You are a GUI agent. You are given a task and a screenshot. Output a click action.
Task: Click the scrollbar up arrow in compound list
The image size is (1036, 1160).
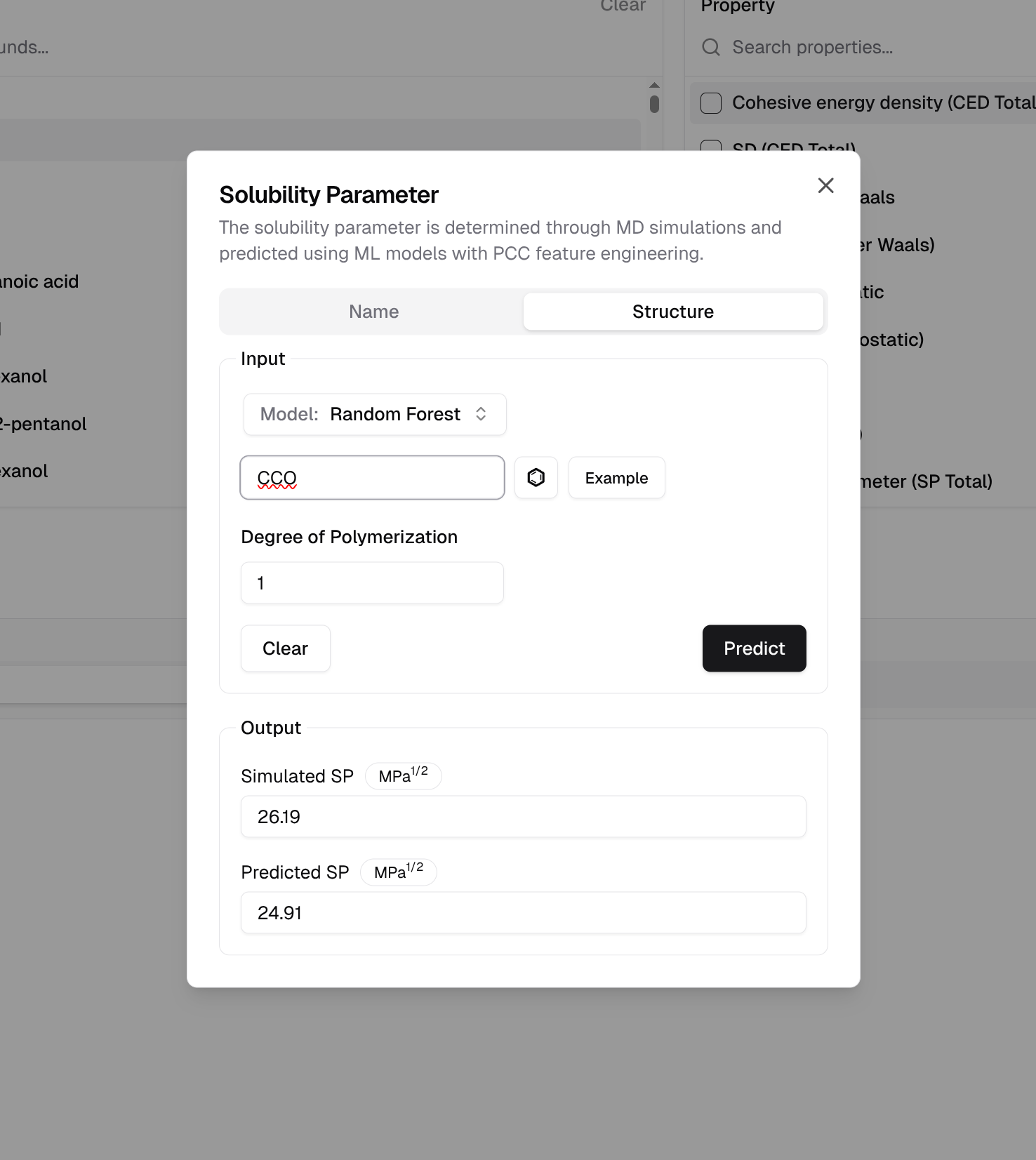click(x=654, y=85)
